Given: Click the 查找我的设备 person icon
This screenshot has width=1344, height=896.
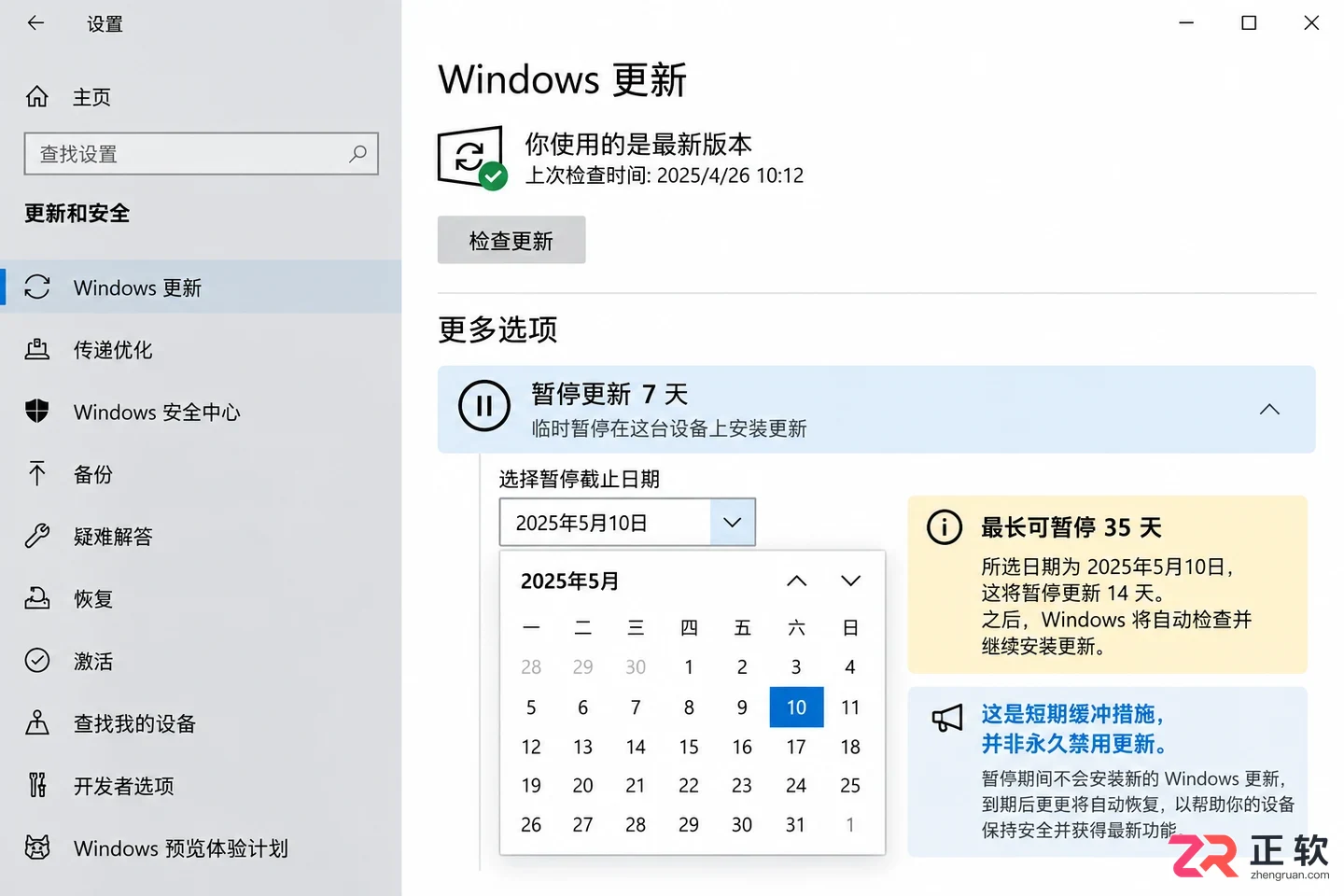Looking at the screenshot, I should pos(37,722).
